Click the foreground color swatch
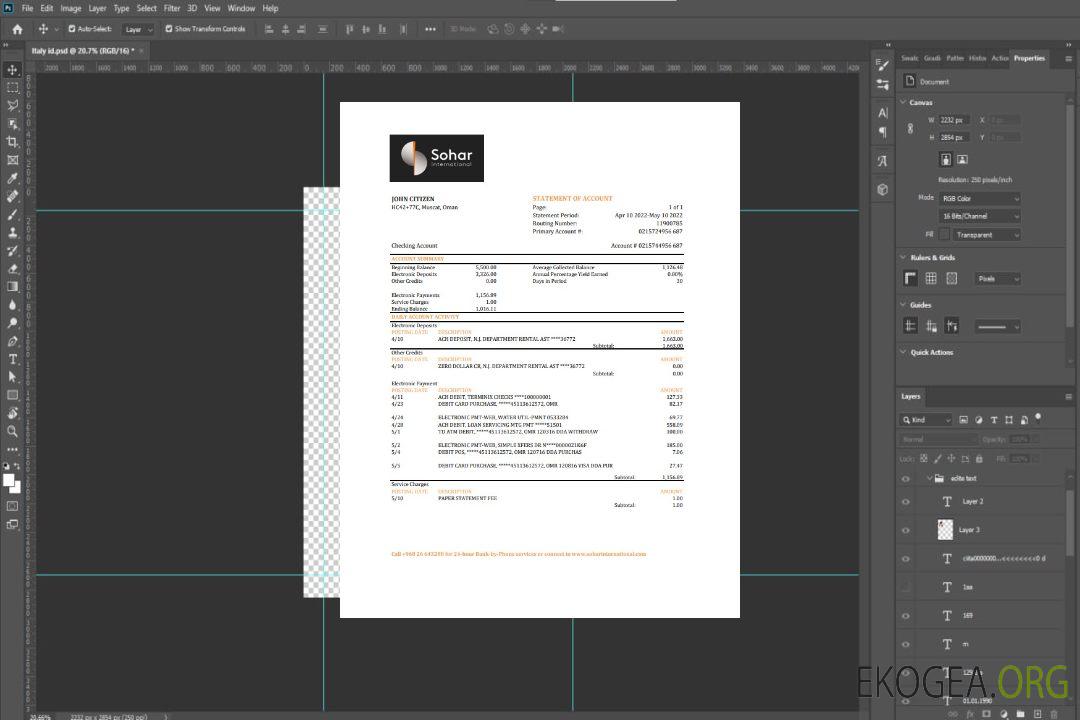Image resolution: width=1080 pixels, height=720 pixels. click(x=9, y=480)
